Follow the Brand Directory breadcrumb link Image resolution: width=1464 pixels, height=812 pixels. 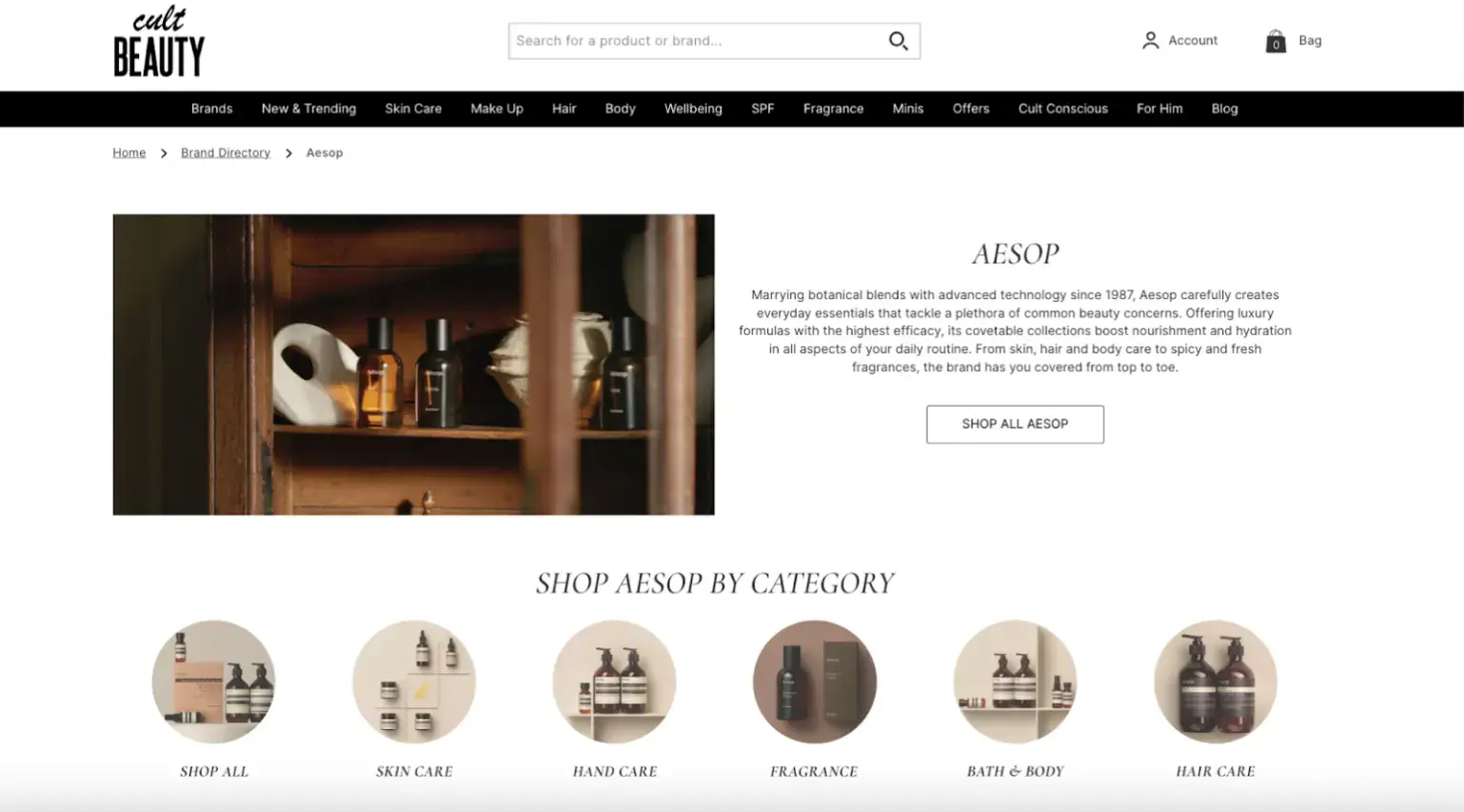coord(226,152)
